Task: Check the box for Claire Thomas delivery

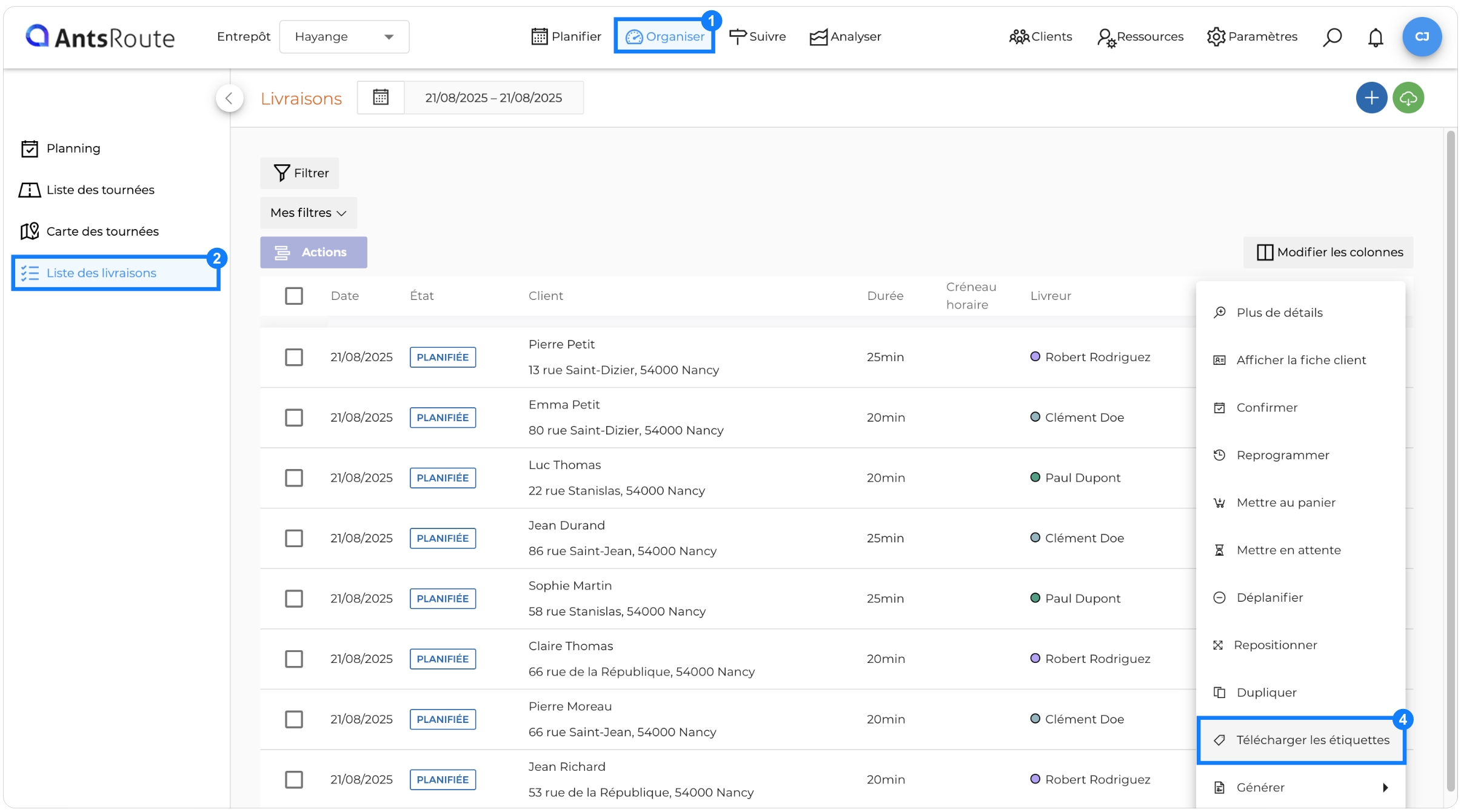Action: coord(294,659)
